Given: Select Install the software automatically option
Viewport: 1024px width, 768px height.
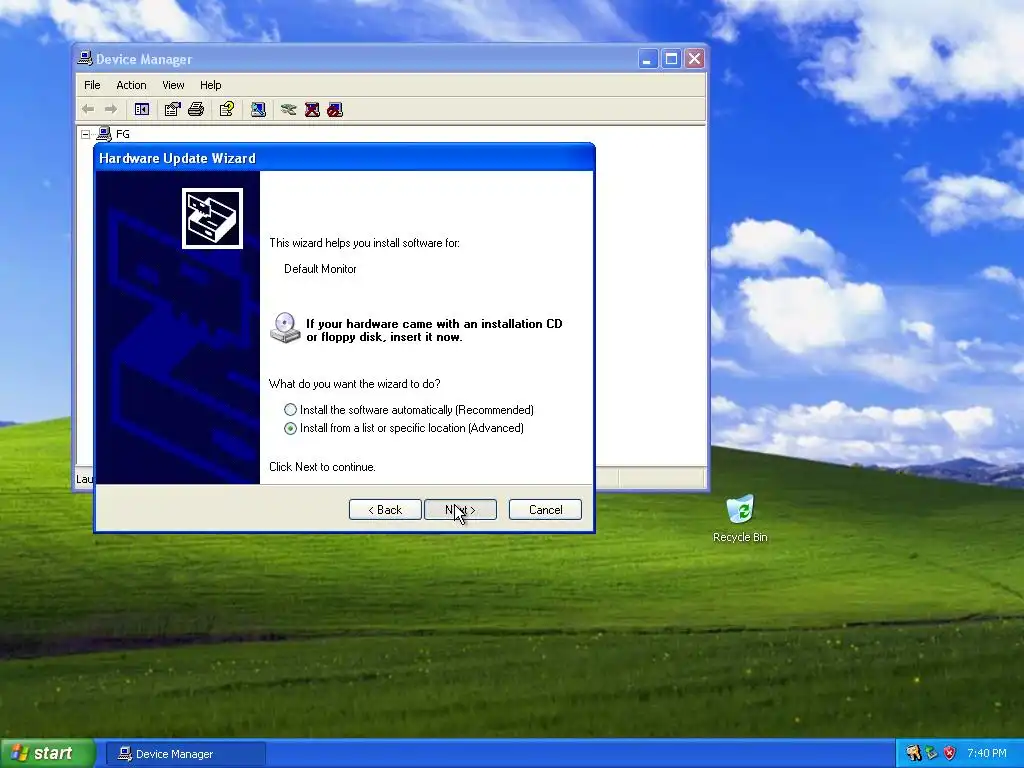Looking at the screenshot, I should tap(409, 409).
